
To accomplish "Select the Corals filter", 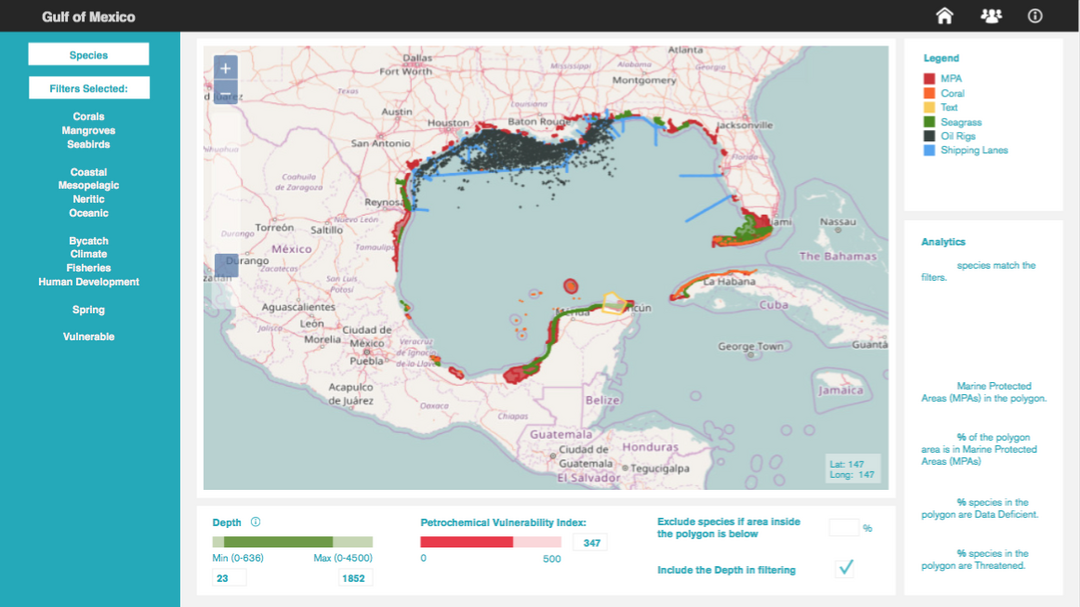I will [x=89, y=117].
